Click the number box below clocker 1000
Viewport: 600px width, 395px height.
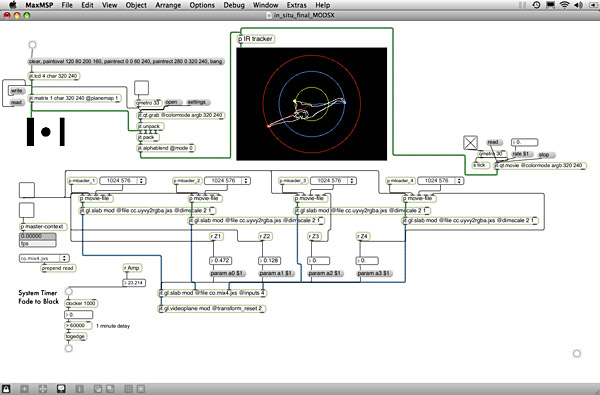(x=78, y=315)
